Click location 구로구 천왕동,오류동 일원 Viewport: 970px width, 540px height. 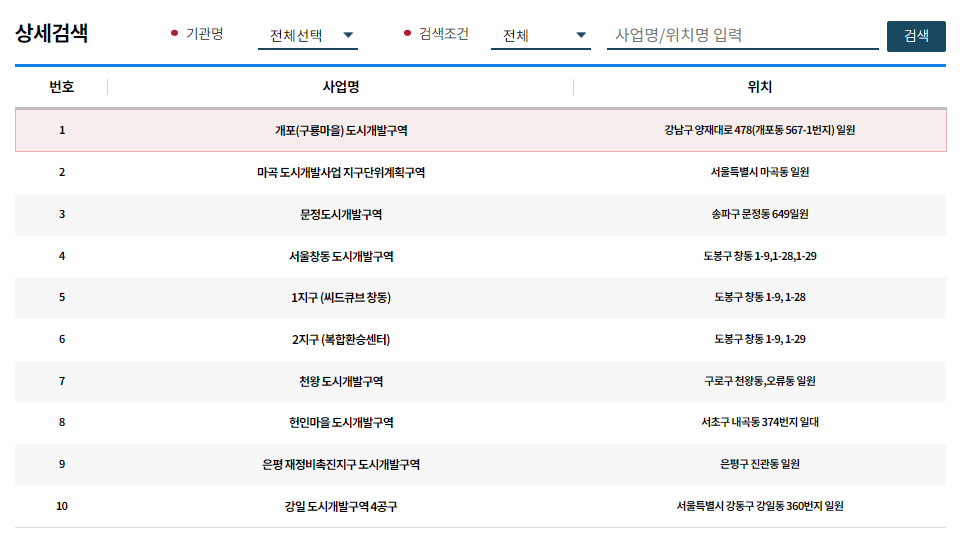[x=760, y=381]
